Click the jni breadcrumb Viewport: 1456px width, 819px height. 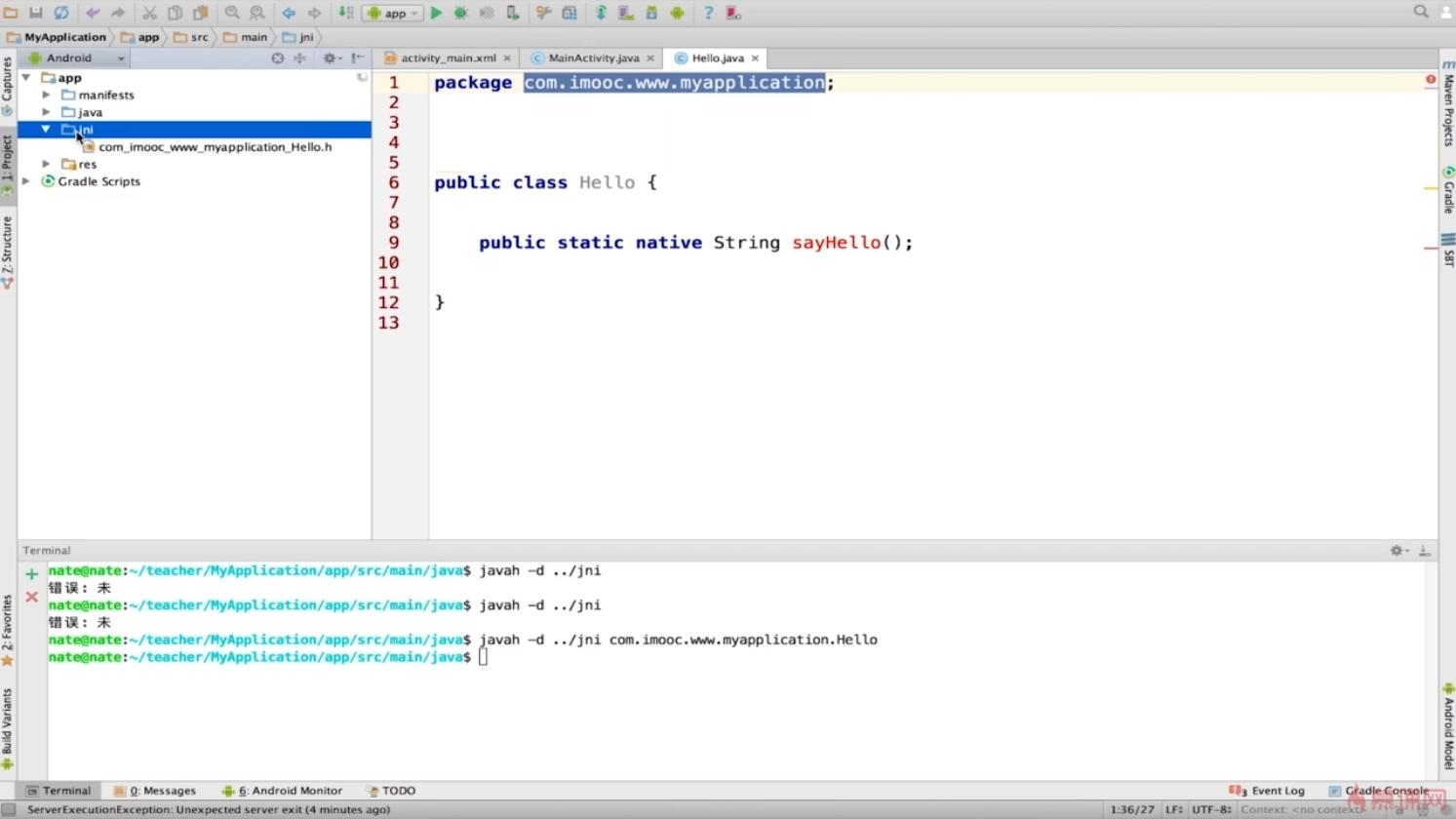pos(298,37)
